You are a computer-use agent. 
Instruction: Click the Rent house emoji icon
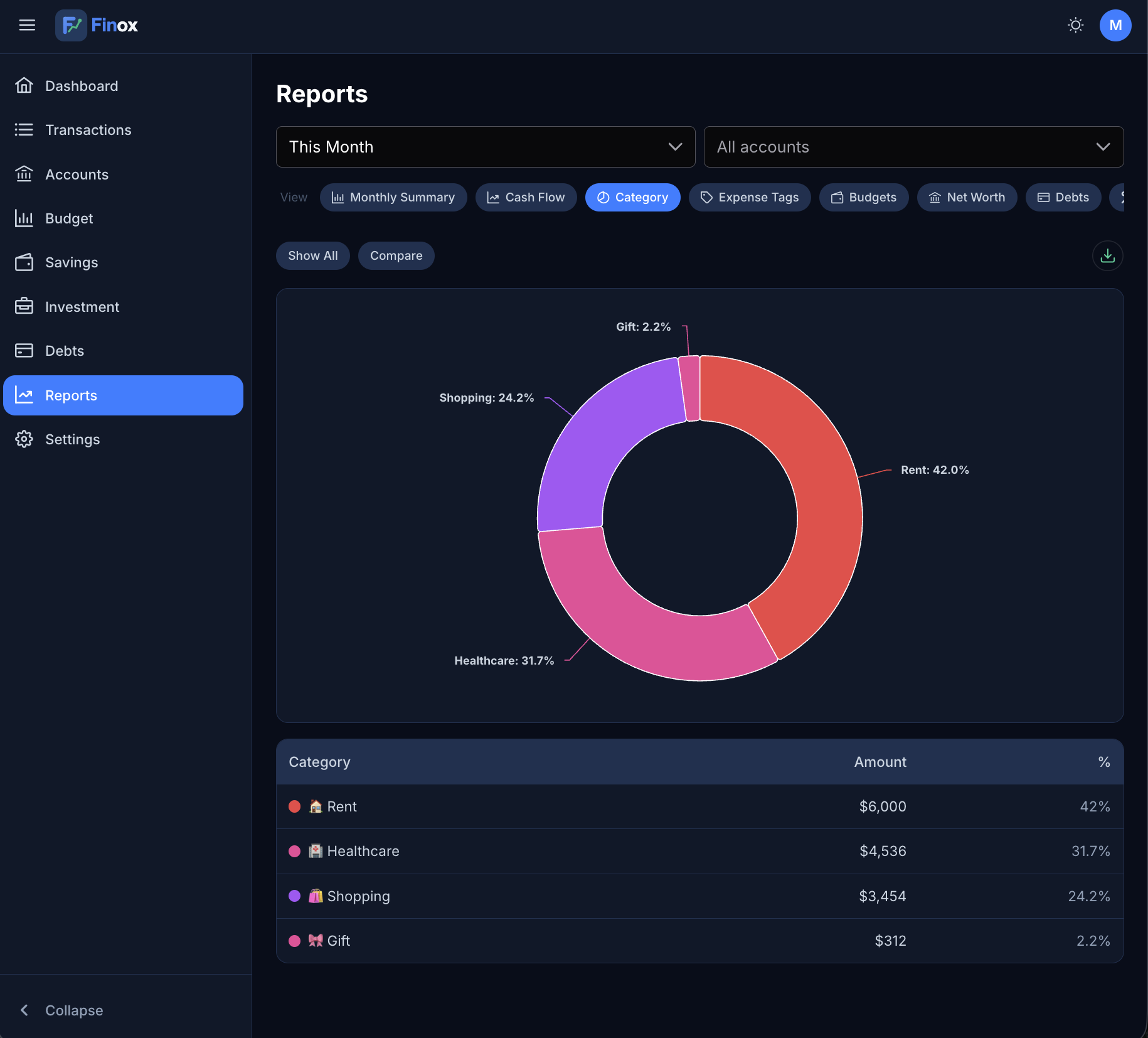pyautogui.click(x=316, y=806)
